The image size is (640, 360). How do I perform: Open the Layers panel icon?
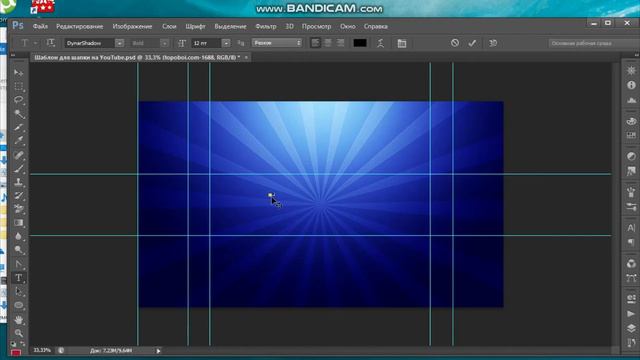631,328
